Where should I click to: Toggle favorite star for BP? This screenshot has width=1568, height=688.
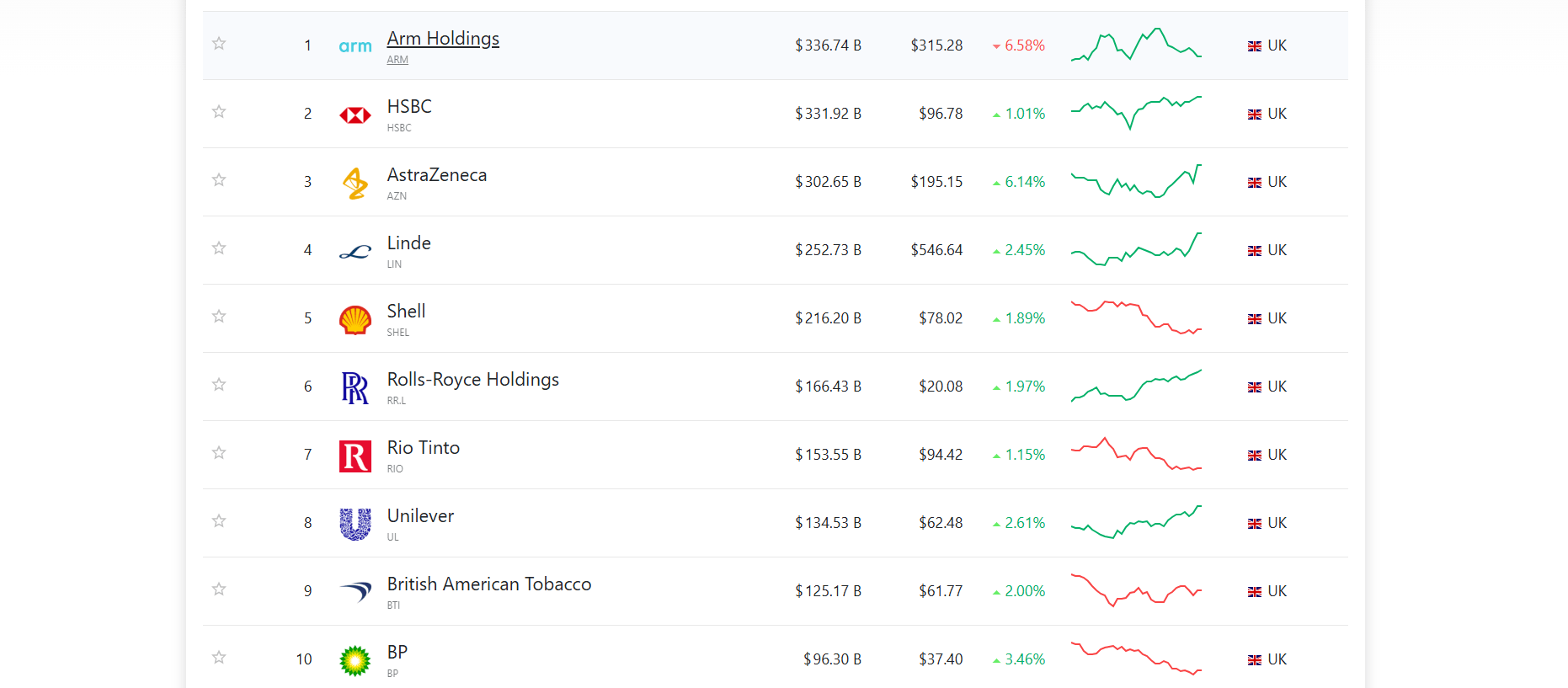click(x=219, y=657)
